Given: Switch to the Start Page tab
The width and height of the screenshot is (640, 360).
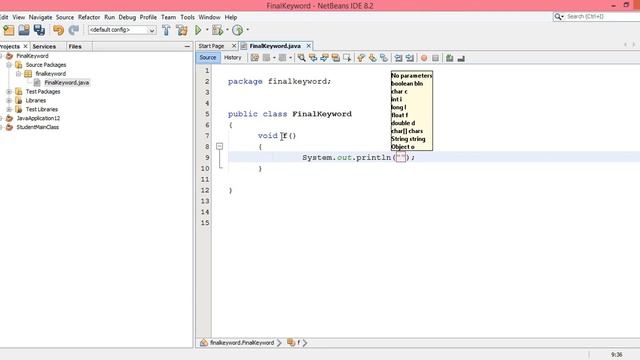Looking at the screenshot, I should (x=211, y=46).
